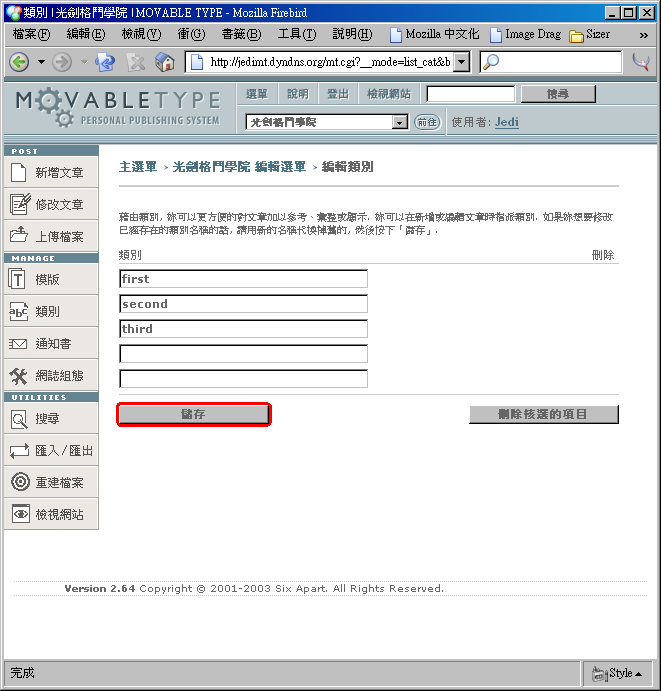Click the 刪除核選的項目 delete button

[544, 414]
